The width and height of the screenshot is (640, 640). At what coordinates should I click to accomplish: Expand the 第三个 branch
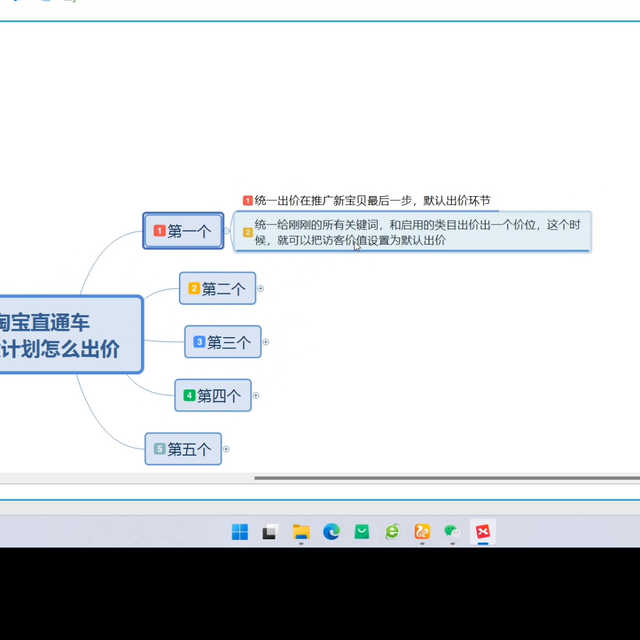click(266, 342)
